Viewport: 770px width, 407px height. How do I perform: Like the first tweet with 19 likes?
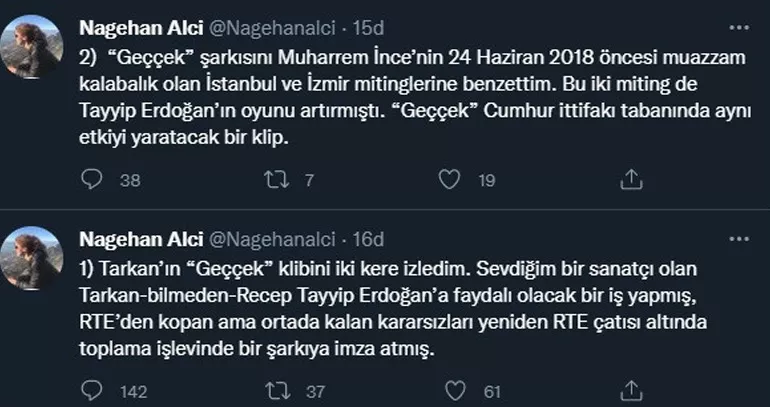click(451, 179)
